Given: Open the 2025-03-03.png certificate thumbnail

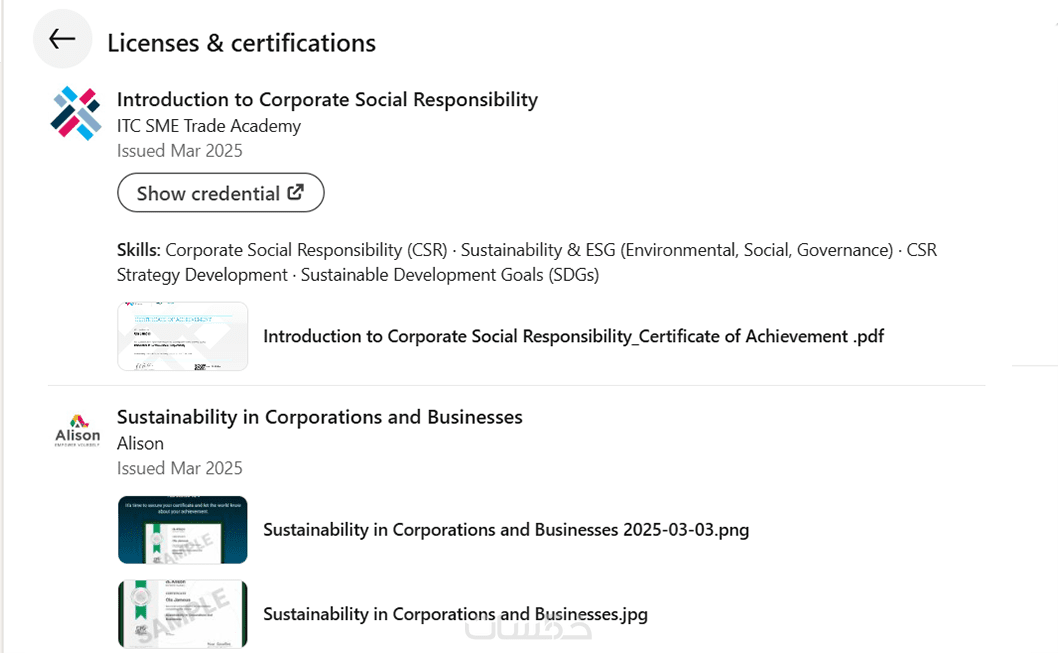Looking at the screenshot, I should (x=182, y=529).
